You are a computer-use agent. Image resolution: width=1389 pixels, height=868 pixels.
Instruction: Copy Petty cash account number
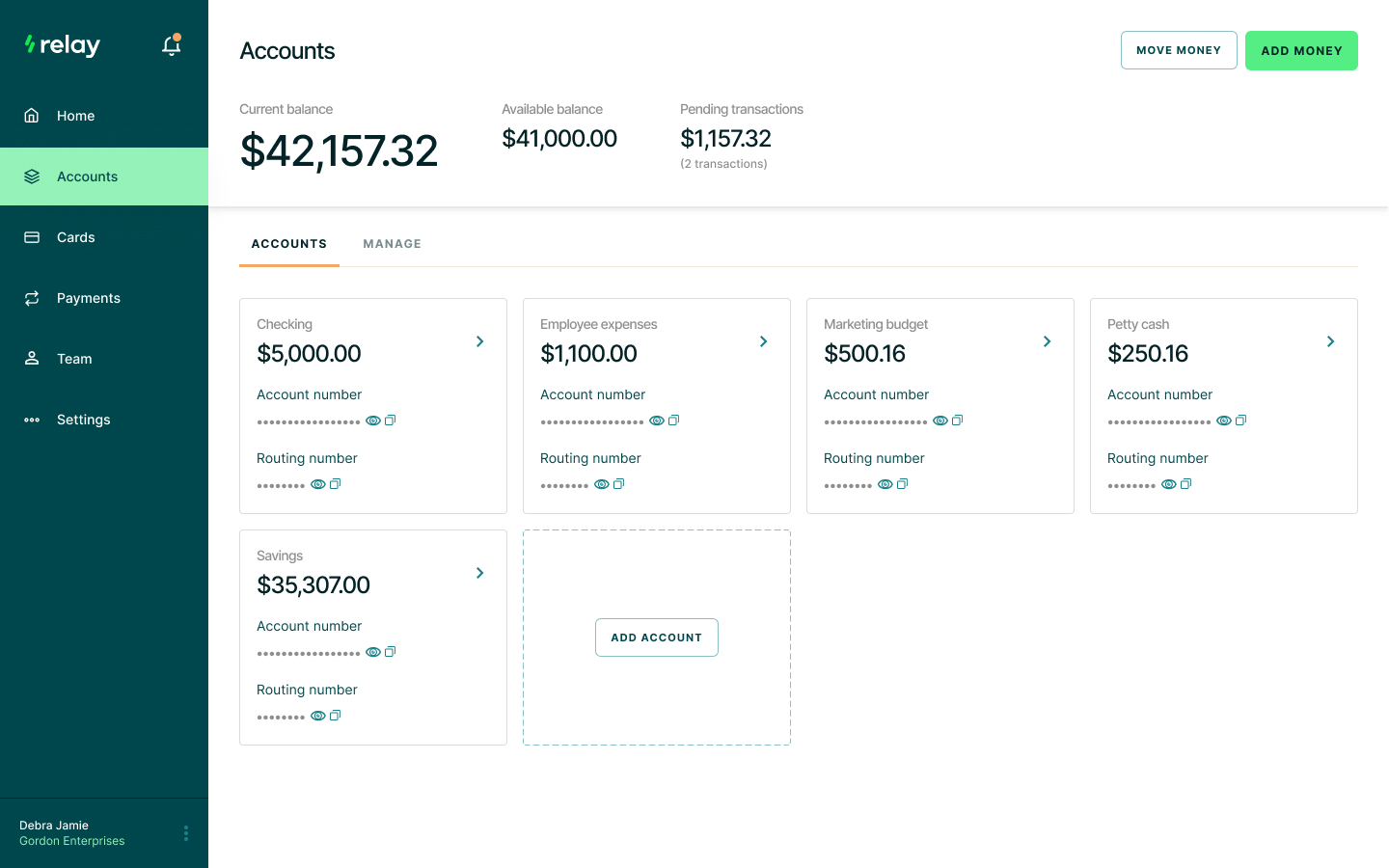1241,420
